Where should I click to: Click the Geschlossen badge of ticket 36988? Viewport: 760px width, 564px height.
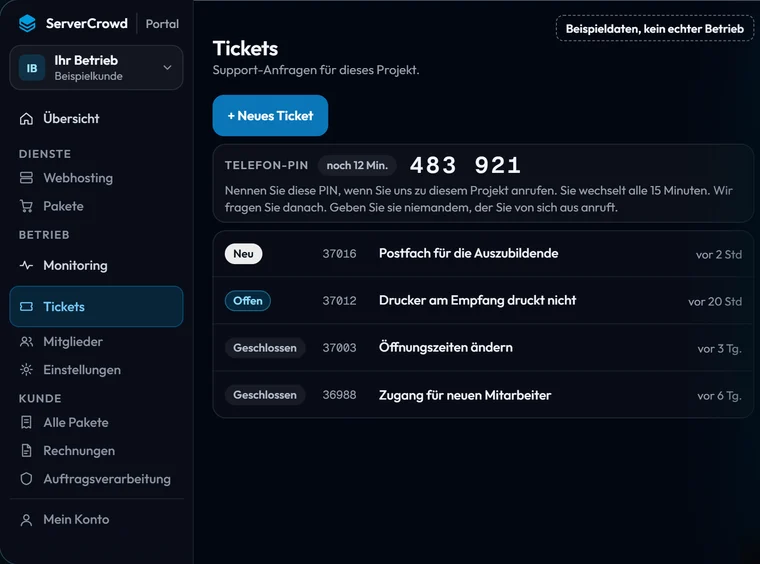[265, 395]
